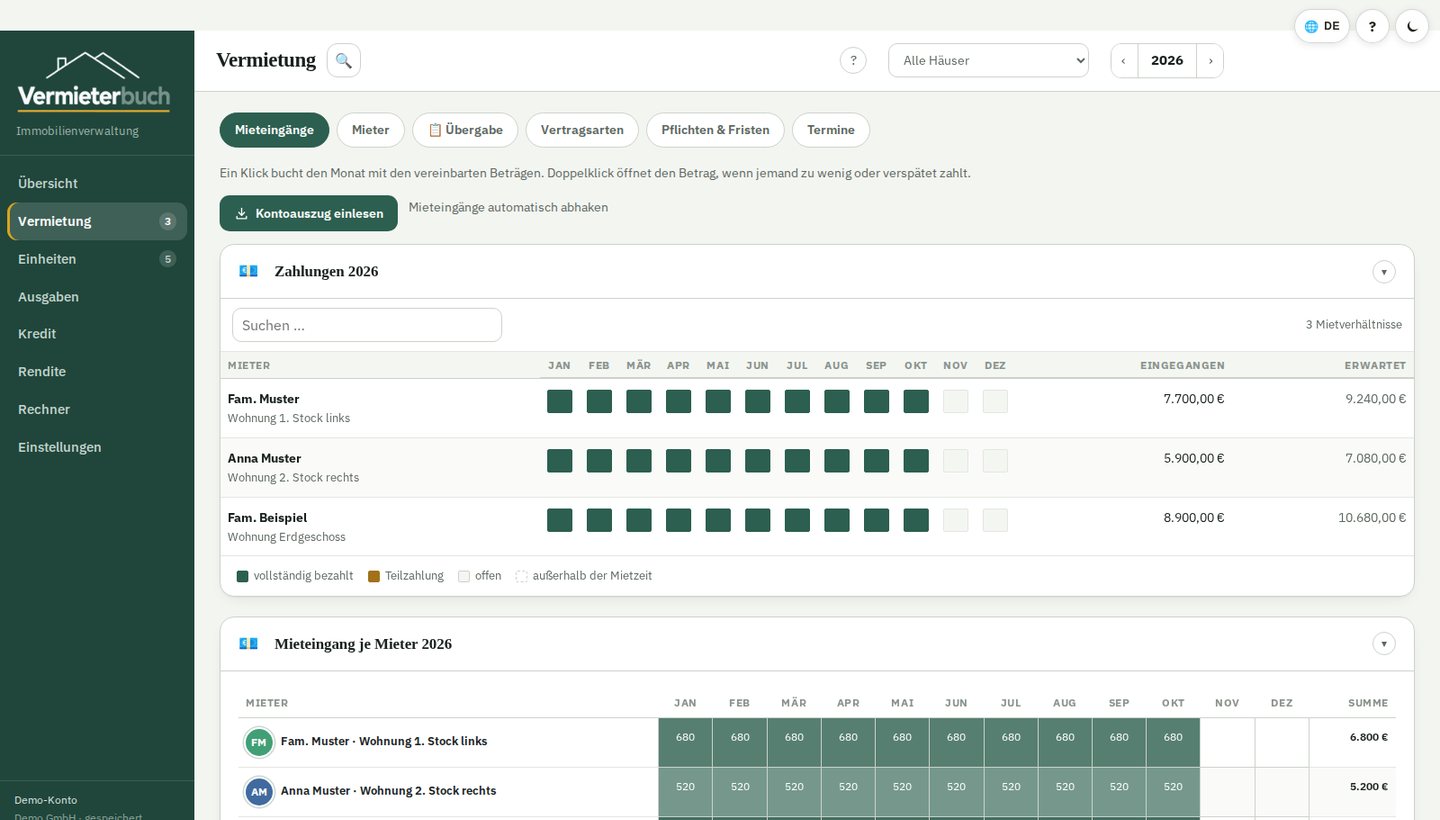Open Ausgaben in the sidebar
Screen dimensions: 1440x820
97,297
